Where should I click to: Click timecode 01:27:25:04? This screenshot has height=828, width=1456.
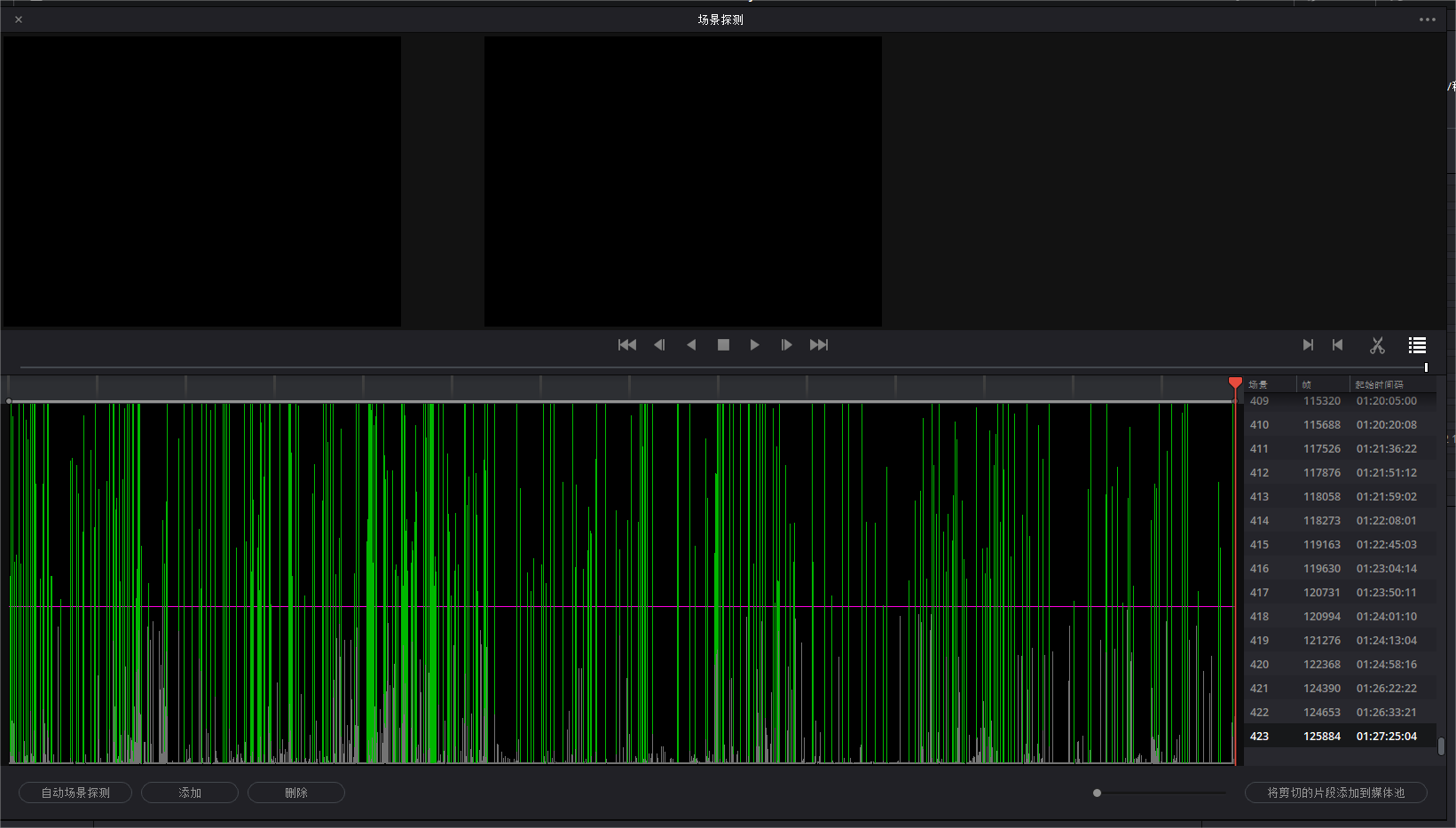point(1387,737)
